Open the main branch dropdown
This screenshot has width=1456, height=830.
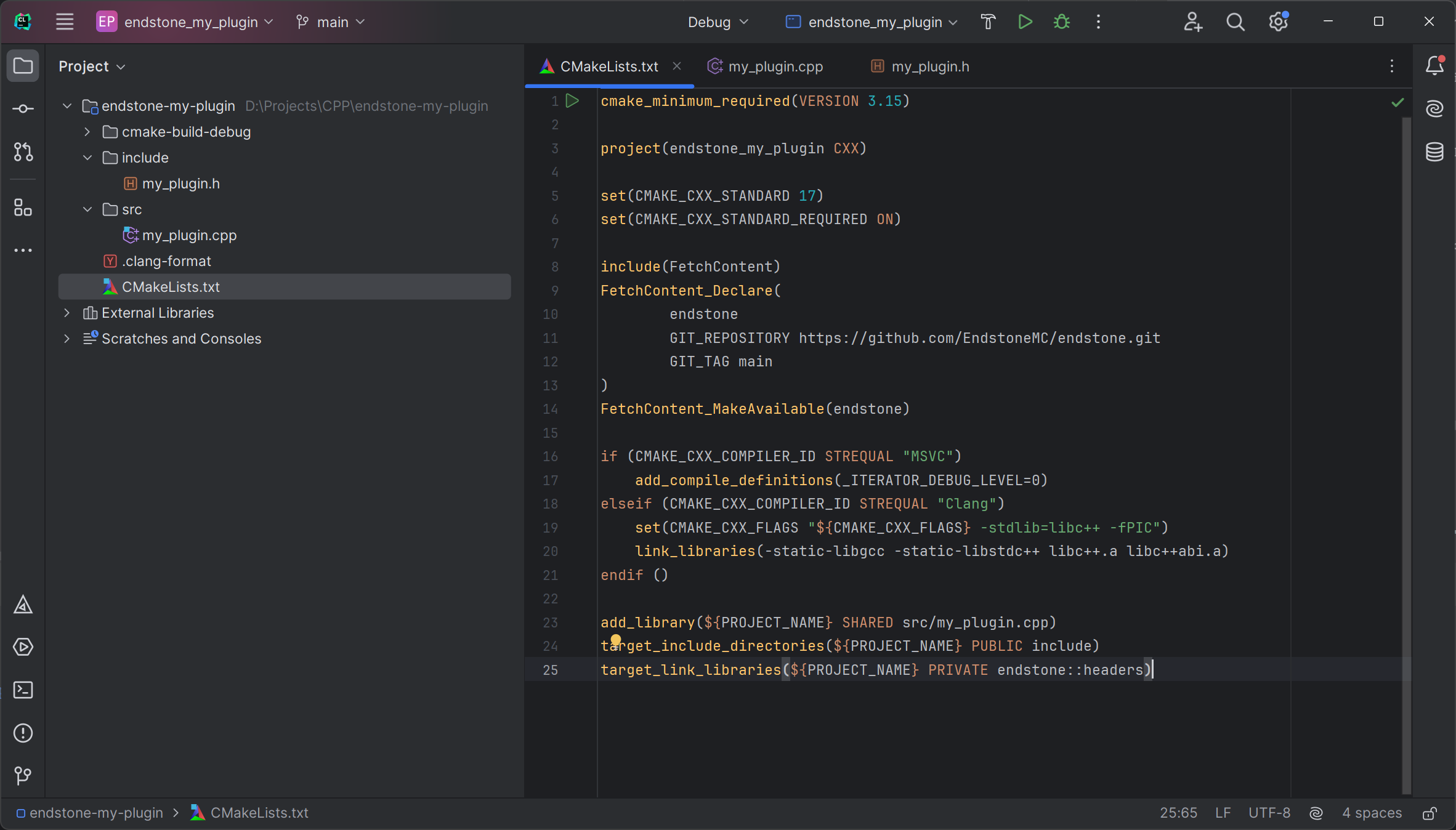pyautogui.click(x=331, y=22)
